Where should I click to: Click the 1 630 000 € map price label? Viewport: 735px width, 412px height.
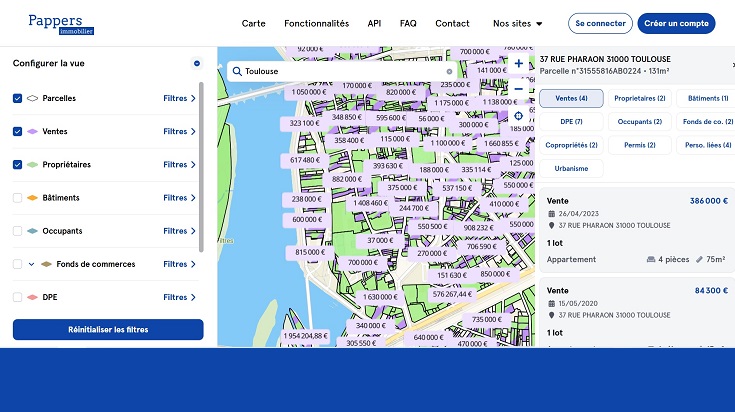[x=380, y=297]
